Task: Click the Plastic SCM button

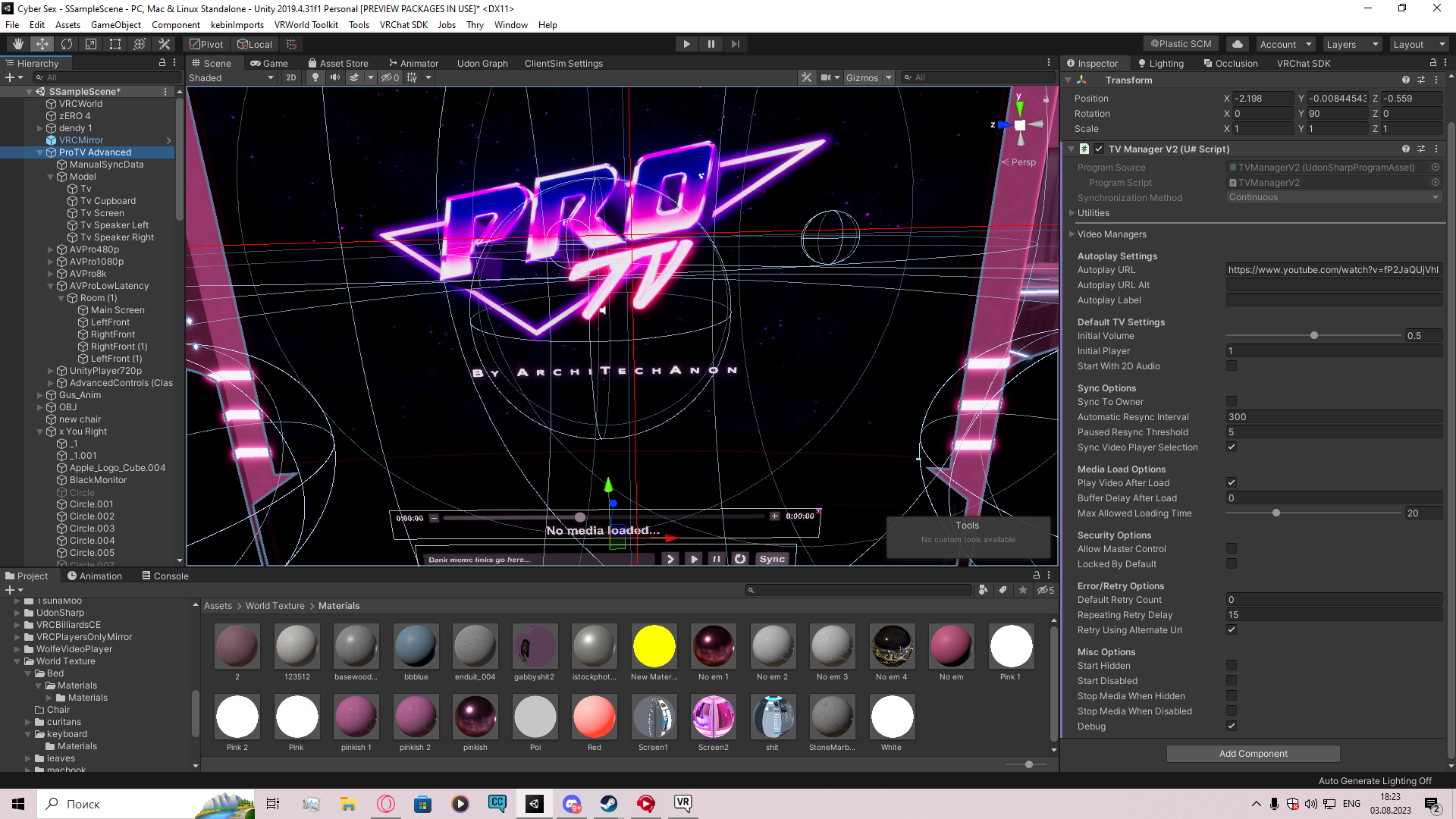Action: [x=1181, y=44]
